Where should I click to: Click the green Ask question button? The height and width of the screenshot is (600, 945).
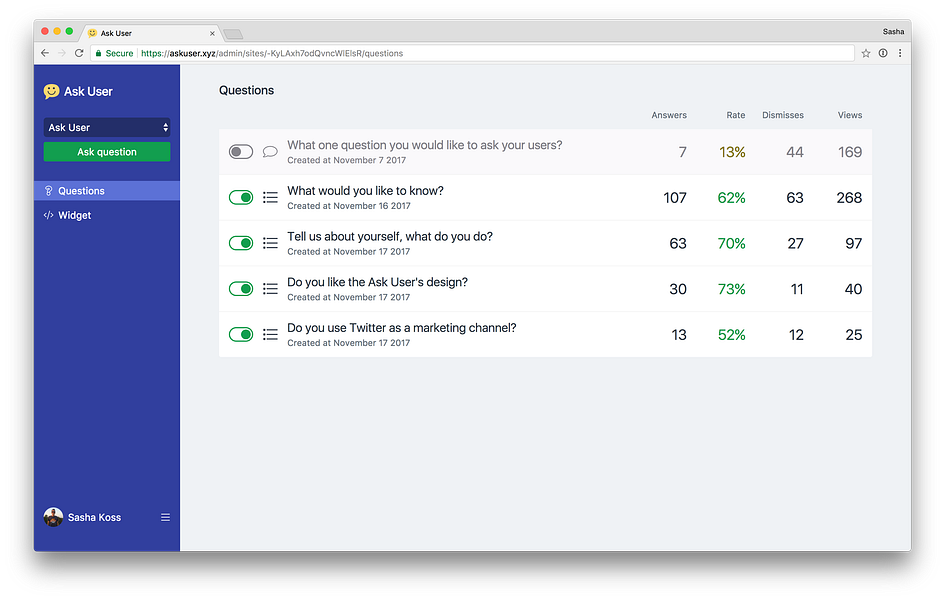107,152
